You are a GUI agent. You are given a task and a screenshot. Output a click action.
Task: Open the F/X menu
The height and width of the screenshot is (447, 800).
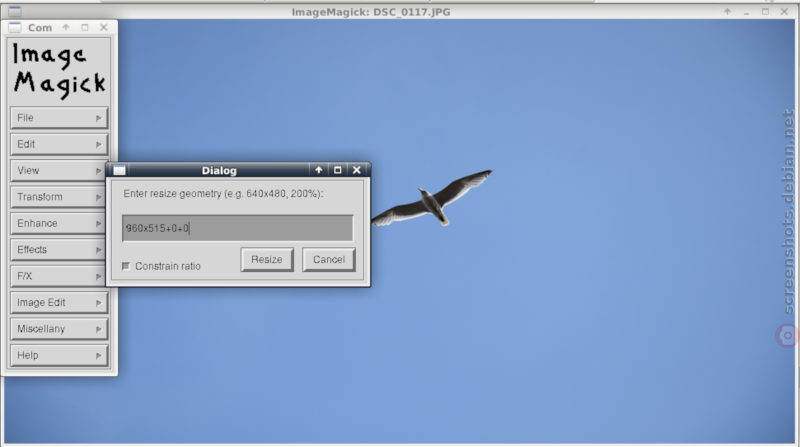click(x=58, y=277)
